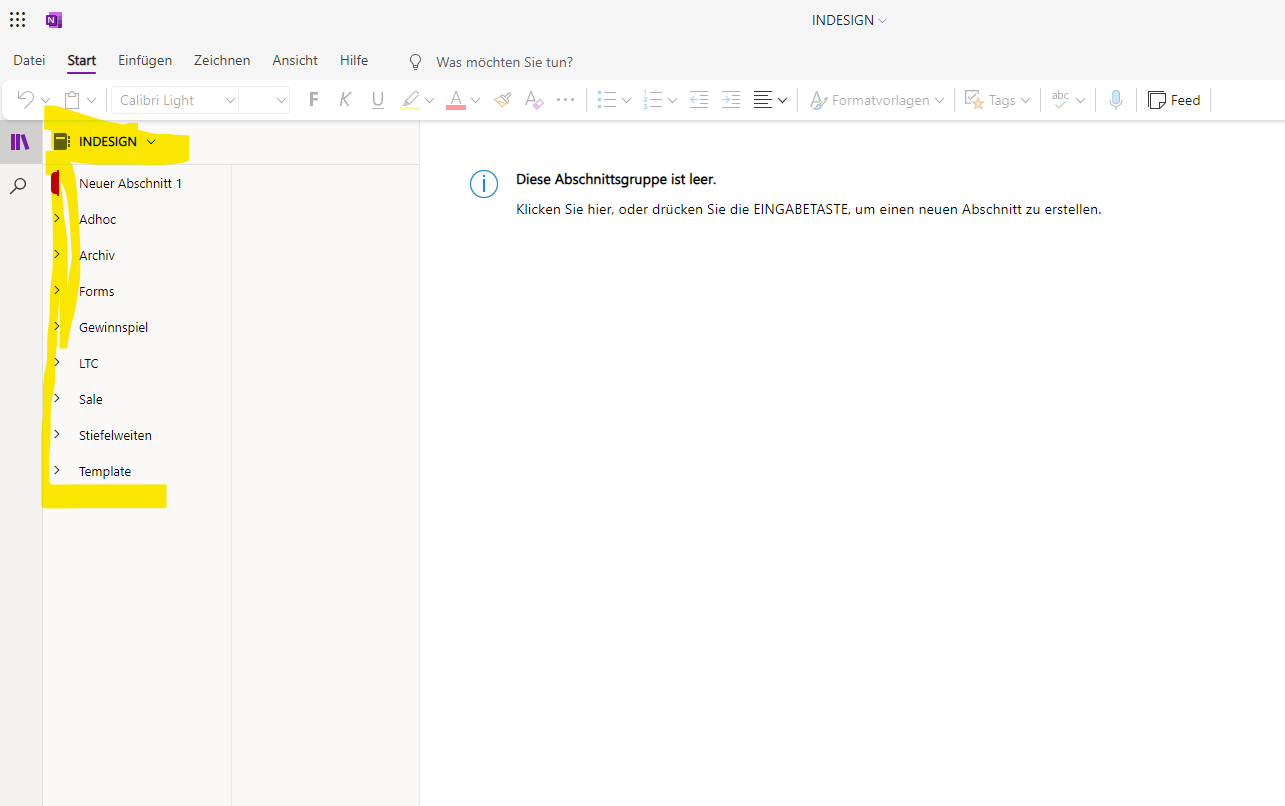The width and height of the screenshot is (1285, 806).
Task: Run spell check with the abc icon
Action: (1060, 100)
